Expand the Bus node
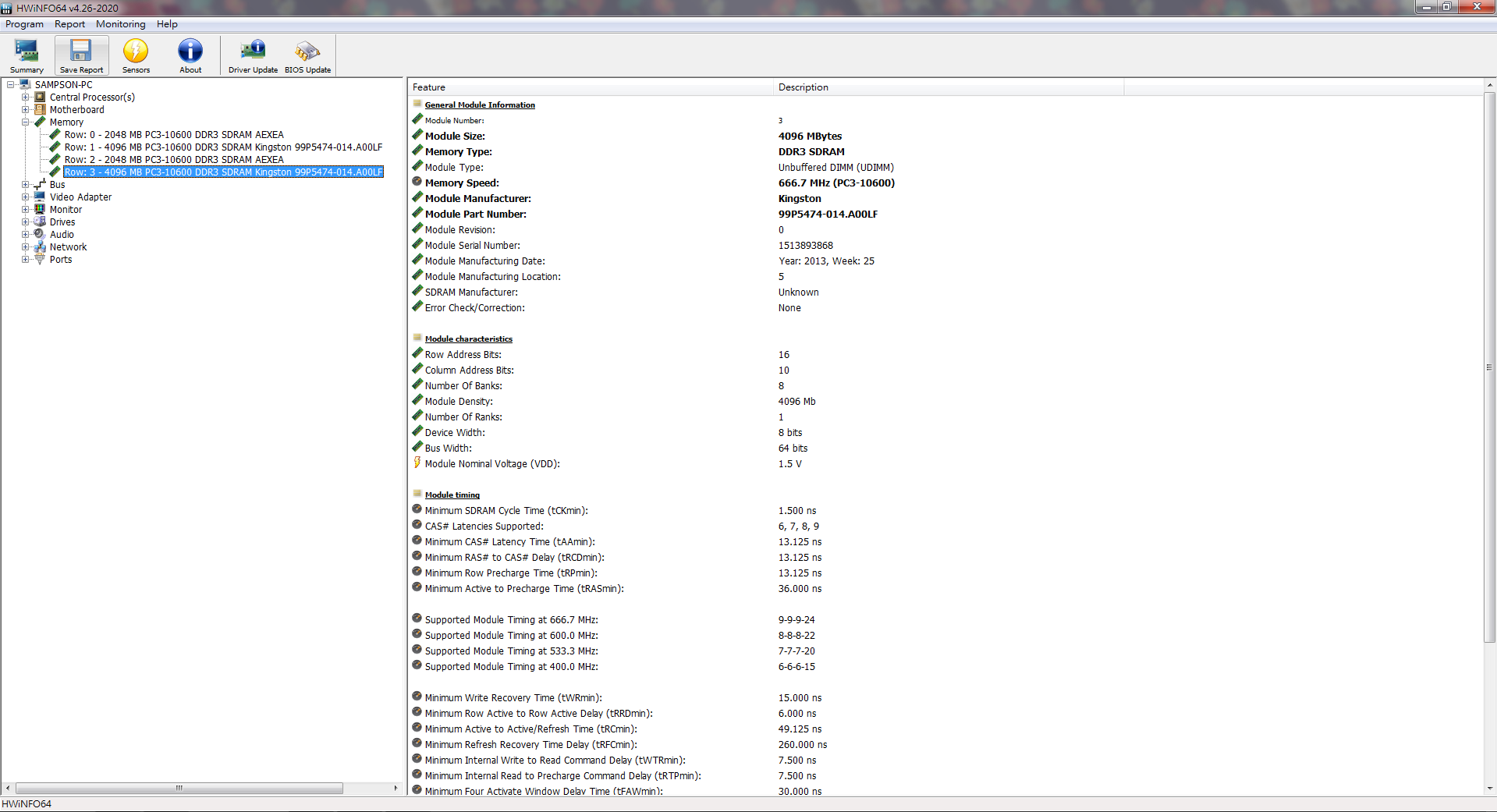This screenshot has height=812, width=1497. (x=26, y=185)
